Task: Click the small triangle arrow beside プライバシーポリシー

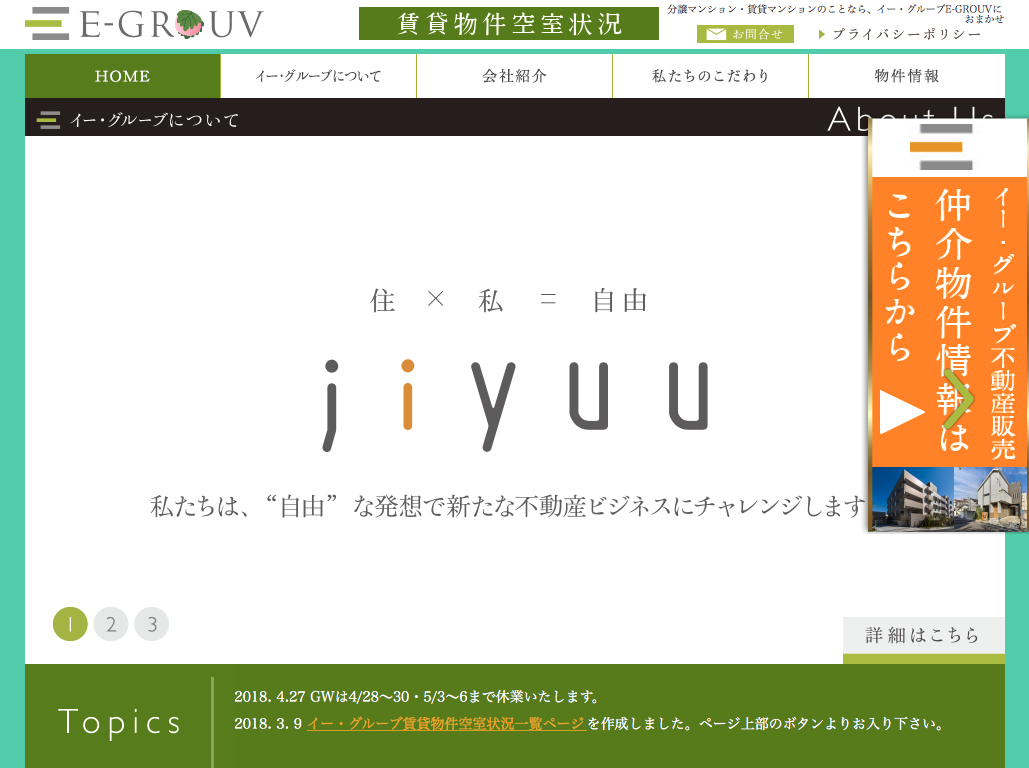Action: (822, 34)
